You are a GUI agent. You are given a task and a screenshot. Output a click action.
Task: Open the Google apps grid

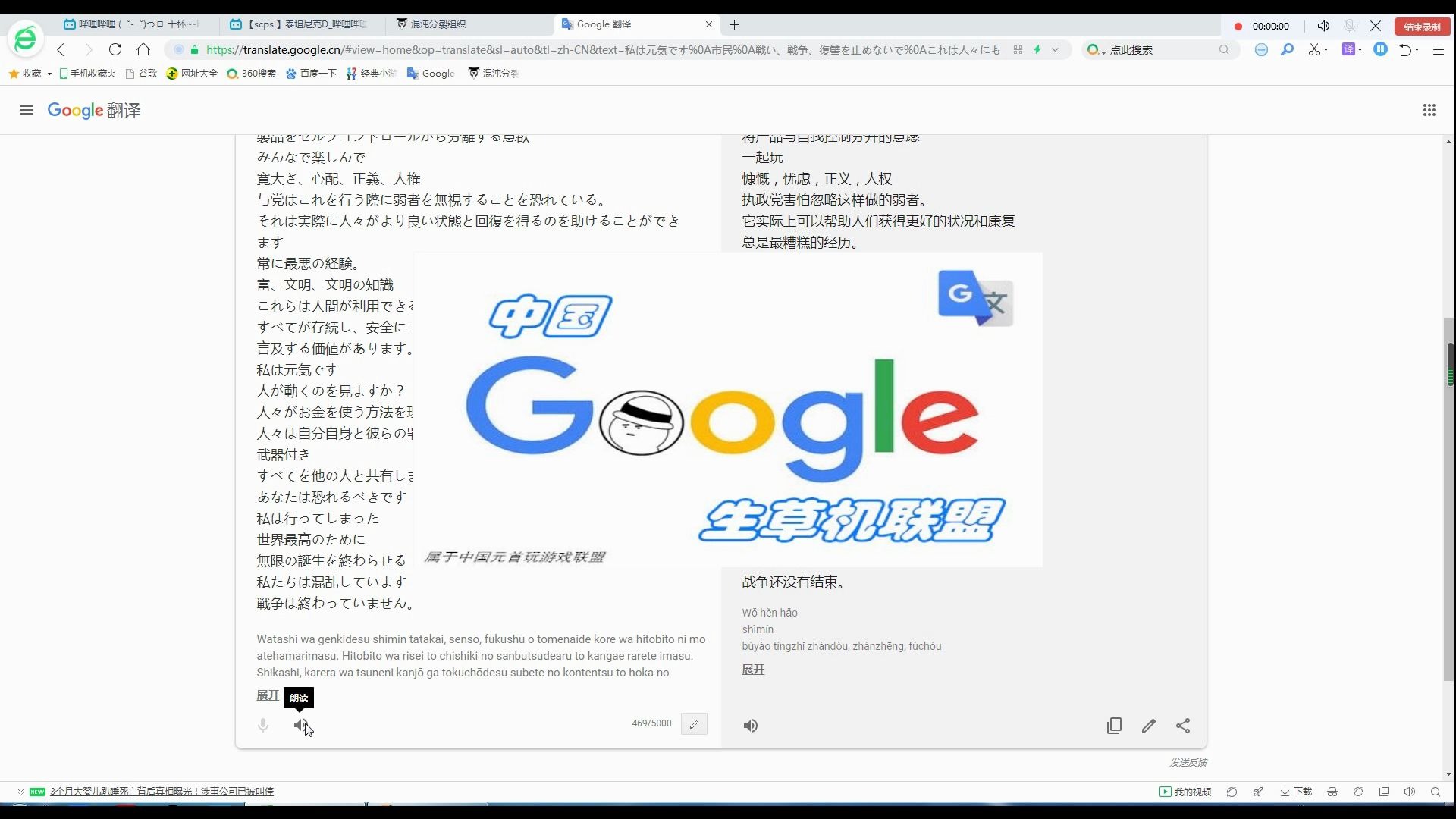1429,110
